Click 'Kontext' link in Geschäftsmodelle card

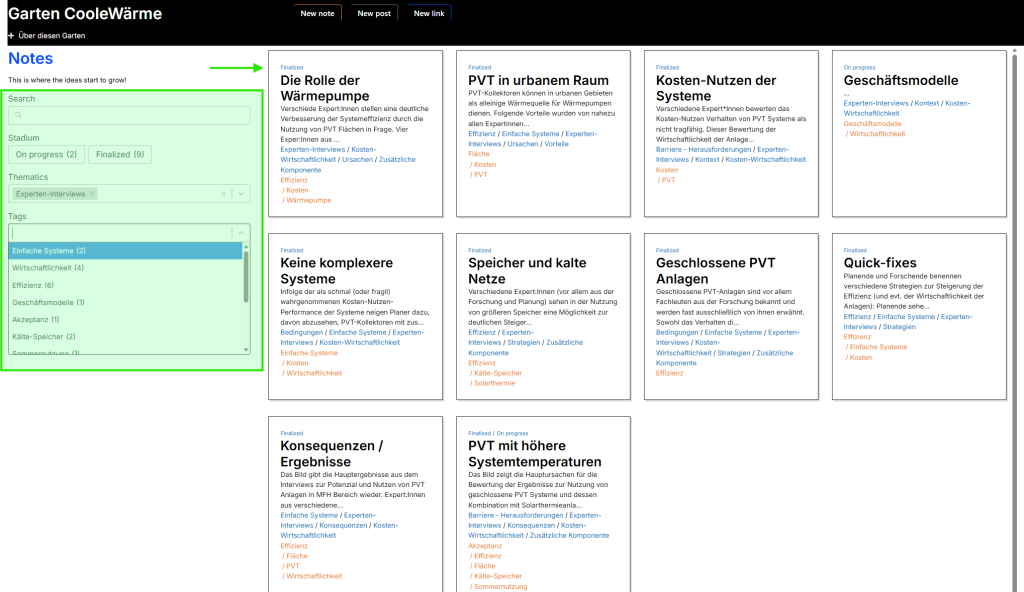(x=927, y=103)
